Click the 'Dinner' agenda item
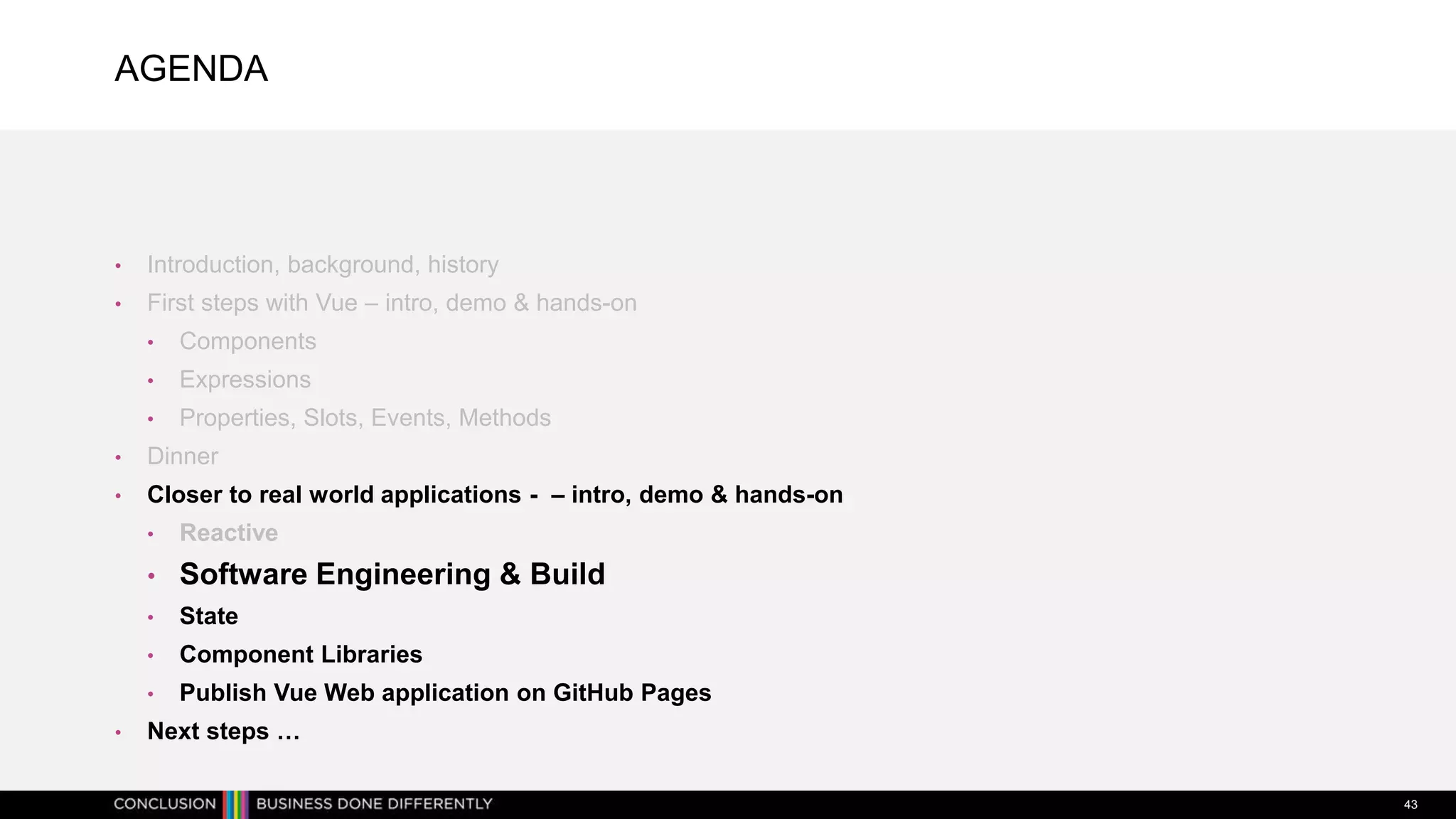This screenshot has height=819, width=1456. click(183, 456)
